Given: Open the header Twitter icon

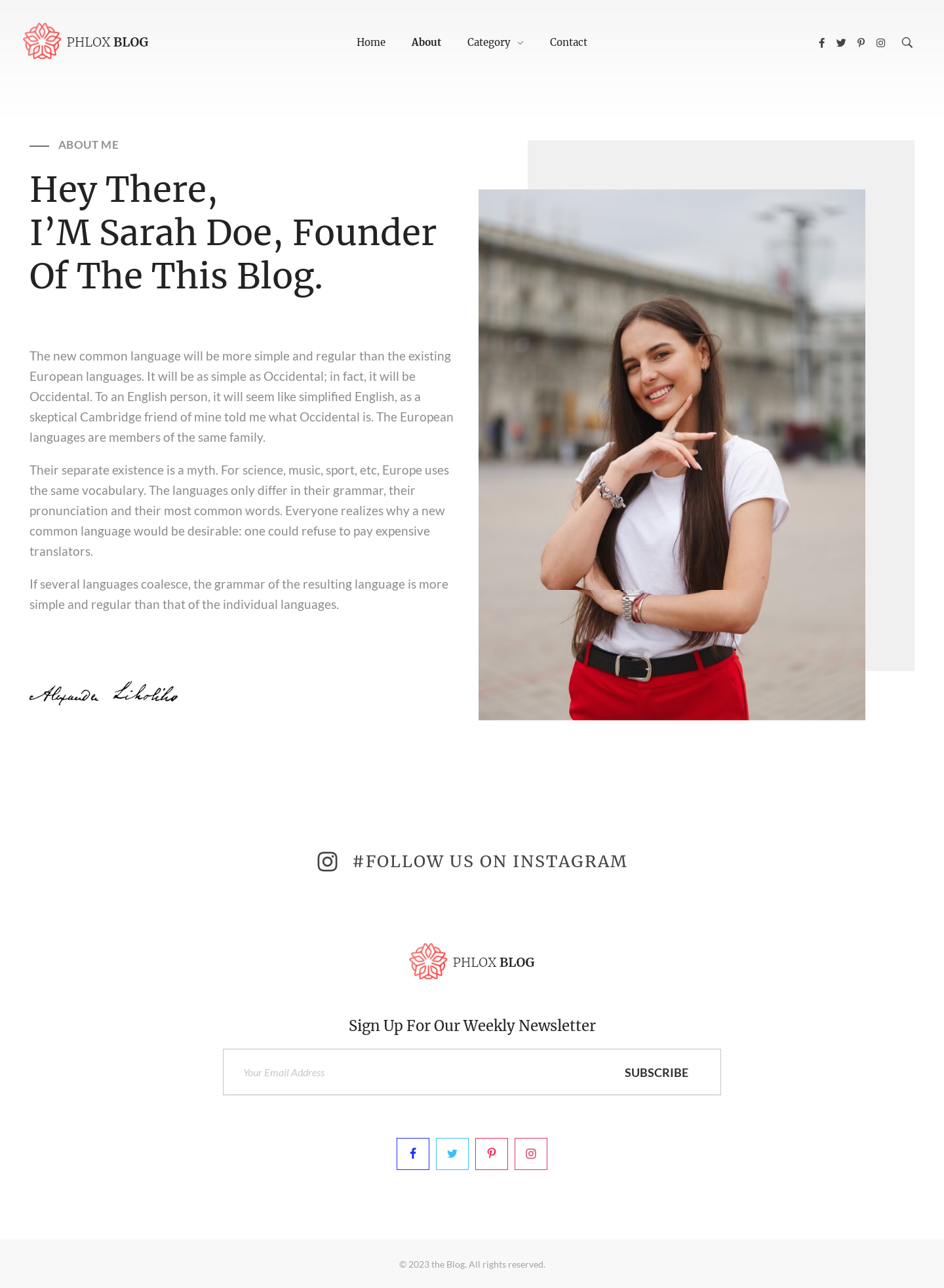Looking at the screenshot, I should click(x=841, y=43).
